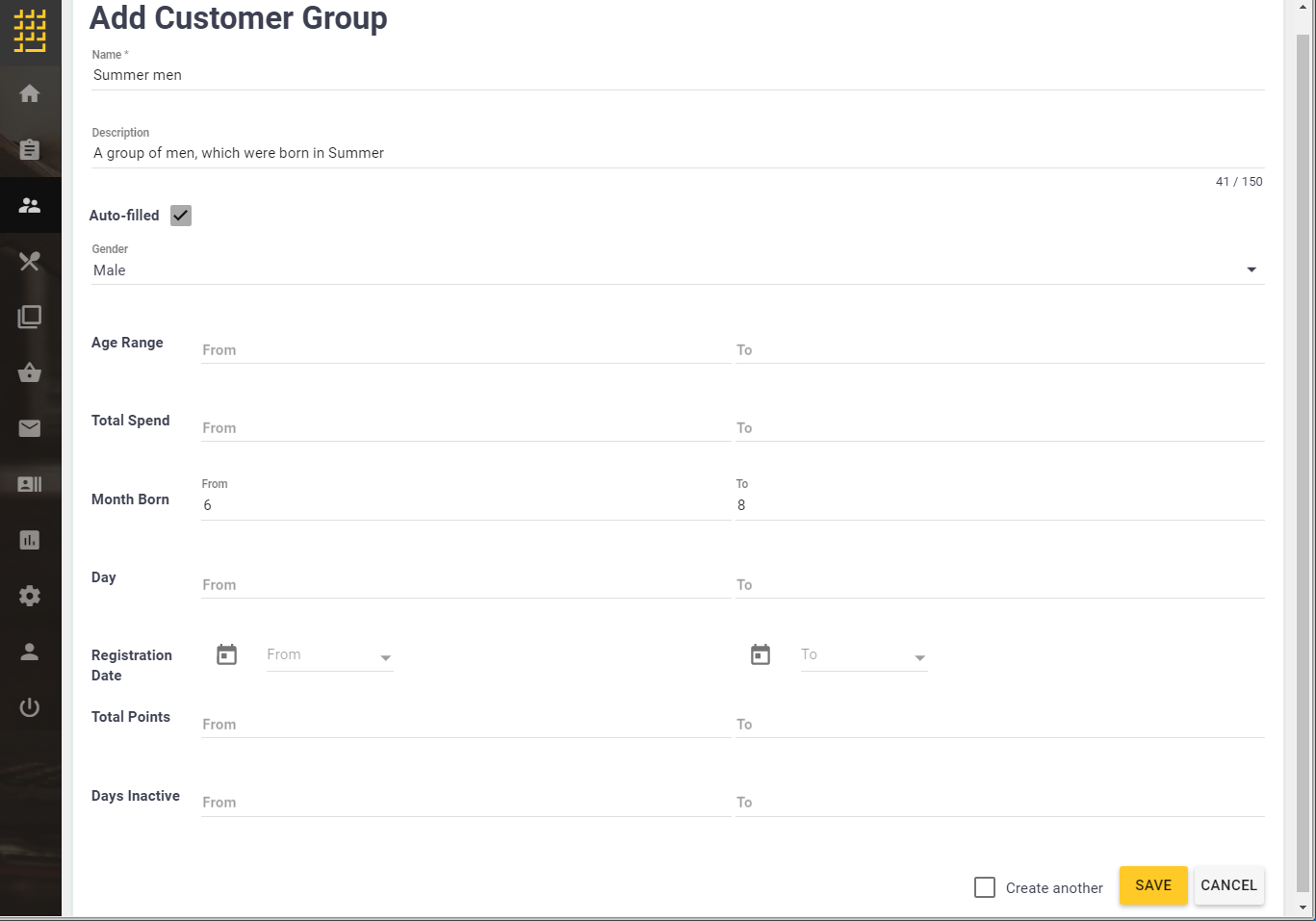This screenshot has width=1316, height=921.
Task: Click the app logo at top of sidebar
Action: pyautogui.click(x=30, y=31)
